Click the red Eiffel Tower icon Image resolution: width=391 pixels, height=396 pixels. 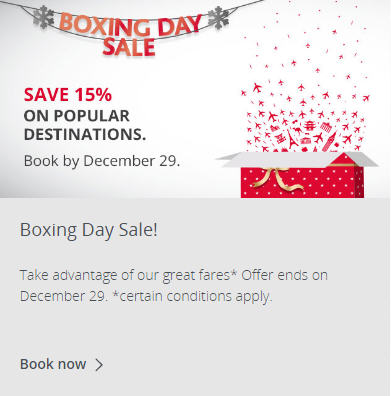point(292,139)
